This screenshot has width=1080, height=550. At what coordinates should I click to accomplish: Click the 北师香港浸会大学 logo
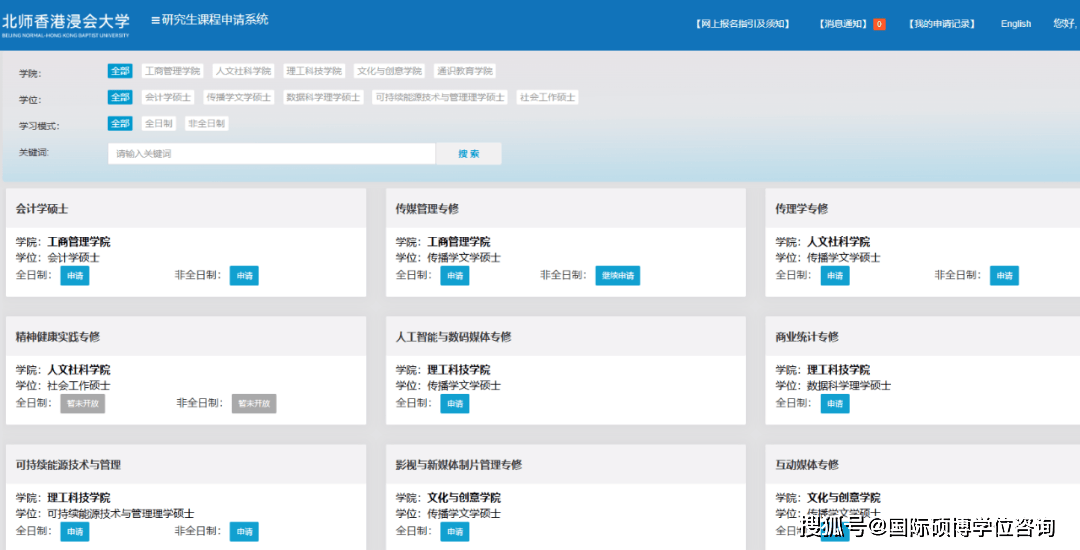click(x=66, y=23)
